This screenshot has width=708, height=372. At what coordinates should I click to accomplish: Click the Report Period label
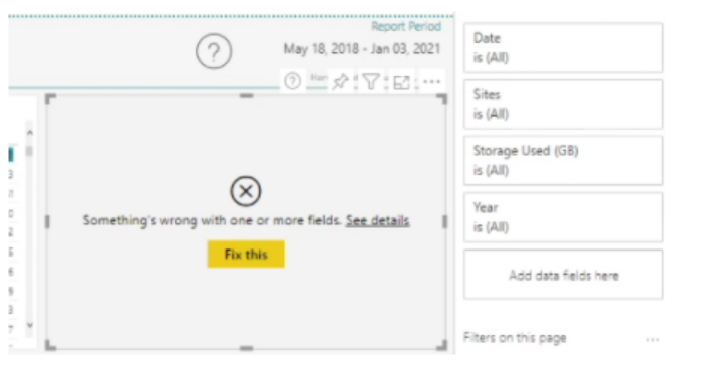click(406, 27)
